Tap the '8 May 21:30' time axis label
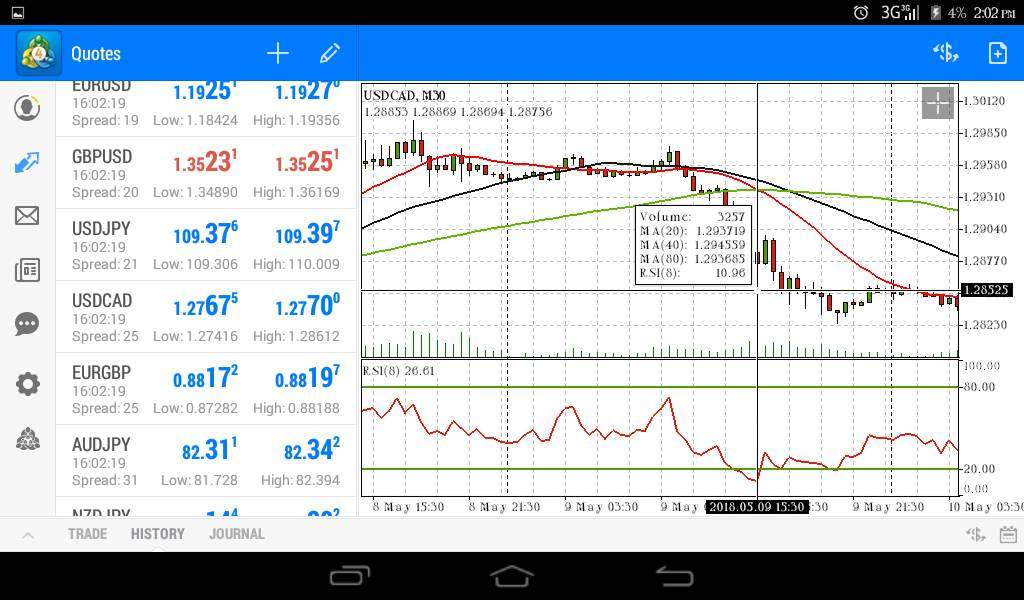 pos(504,507)
